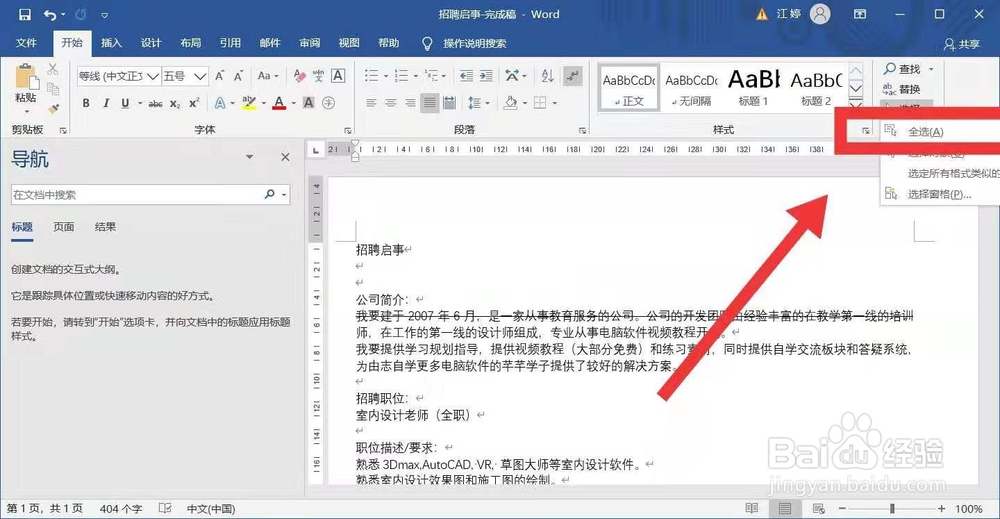Click the enclosed character icon

[x=328, y=103]
